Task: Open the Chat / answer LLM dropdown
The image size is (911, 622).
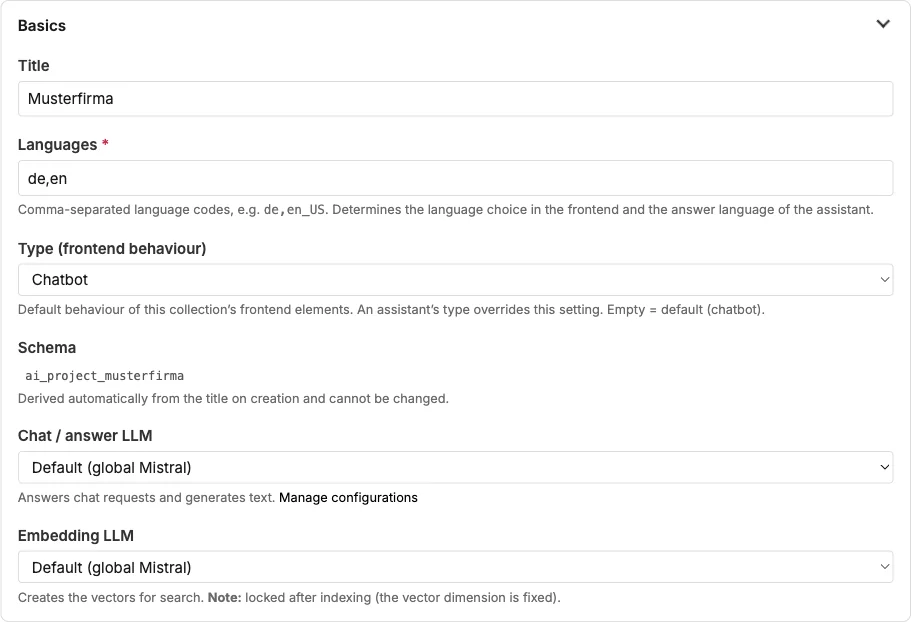Action: (x=456, y=468)
